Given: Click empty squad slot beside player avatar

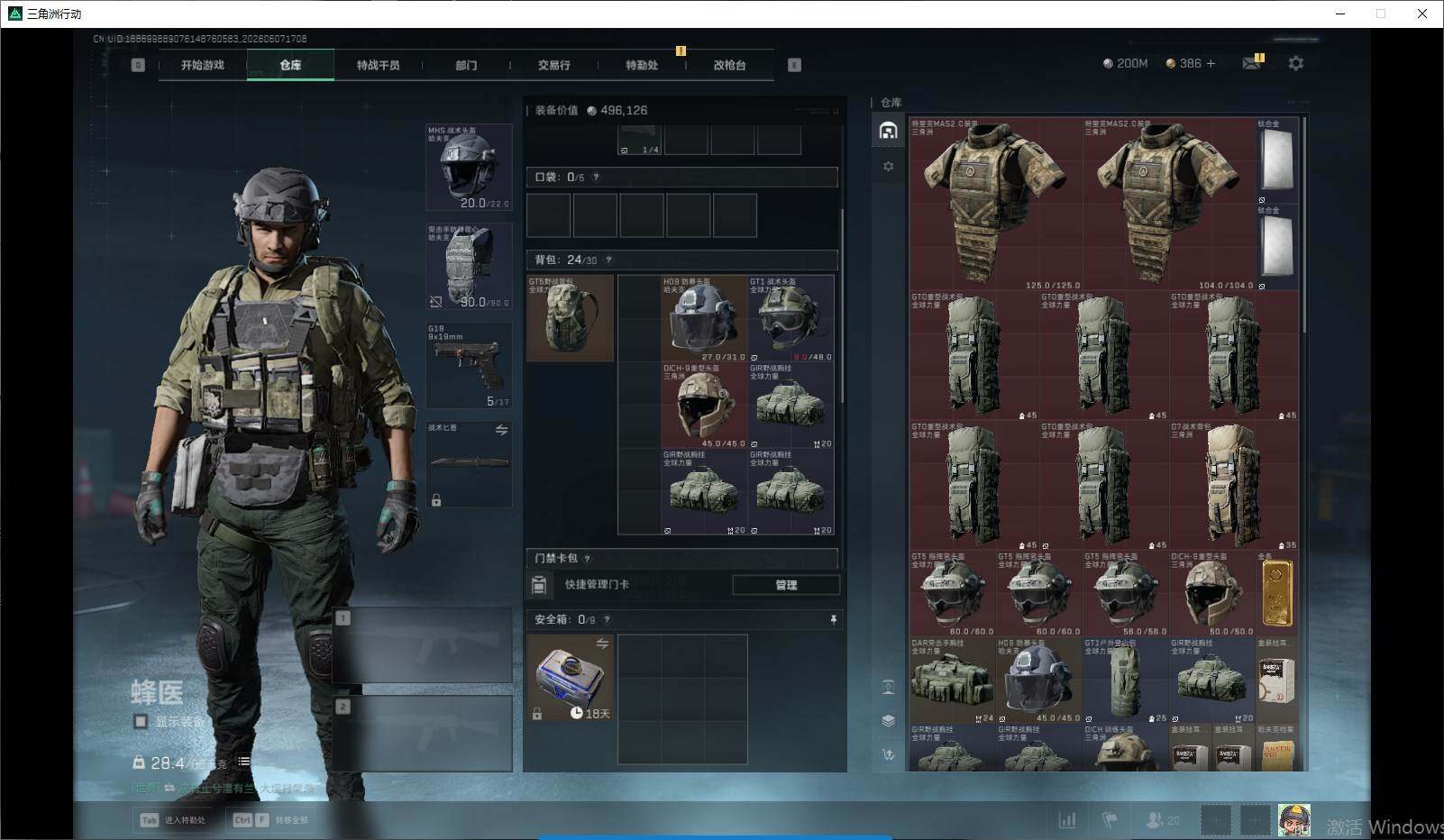Looking at the screenshot, I should click(x=1255, y=820).
